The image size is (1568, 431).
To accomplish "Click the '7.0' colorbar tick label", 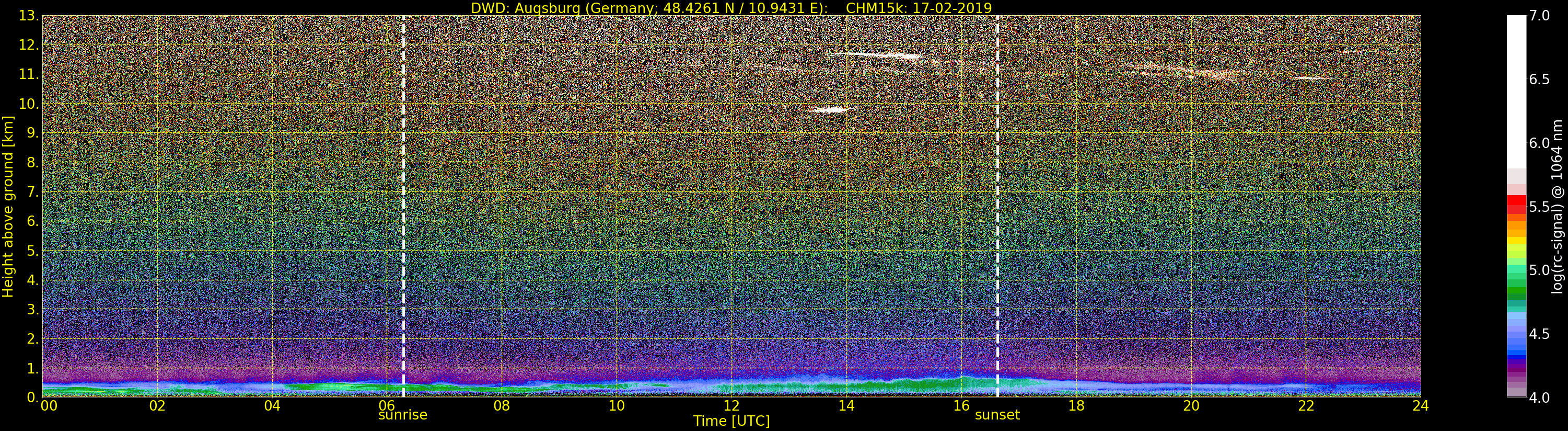I will point(1539,16).
